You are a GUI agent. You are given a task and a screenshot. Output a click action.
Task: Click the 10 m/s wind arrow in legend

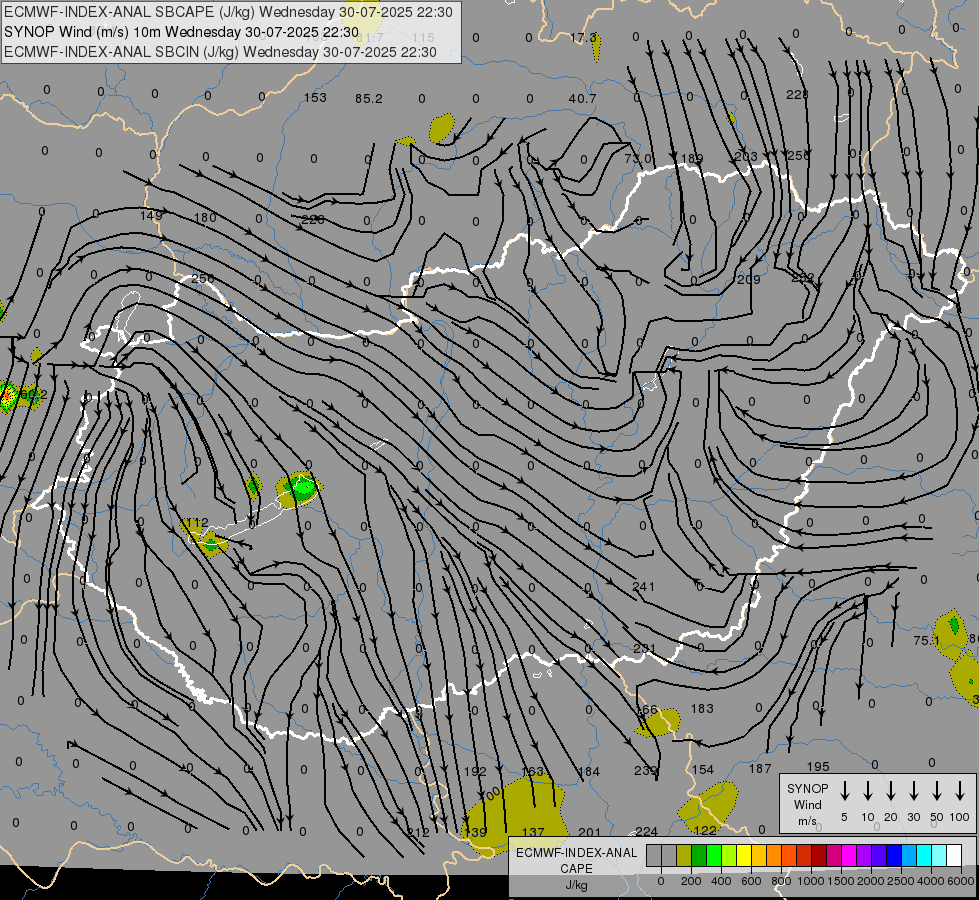pyautogui.click(x=868, y=791)
